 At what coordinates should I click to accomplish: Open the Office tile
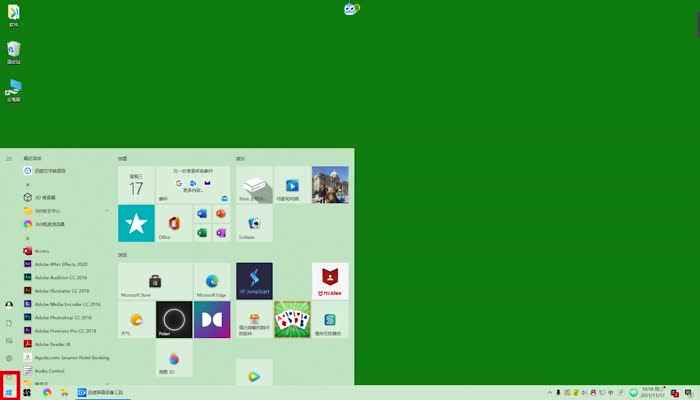174,223
